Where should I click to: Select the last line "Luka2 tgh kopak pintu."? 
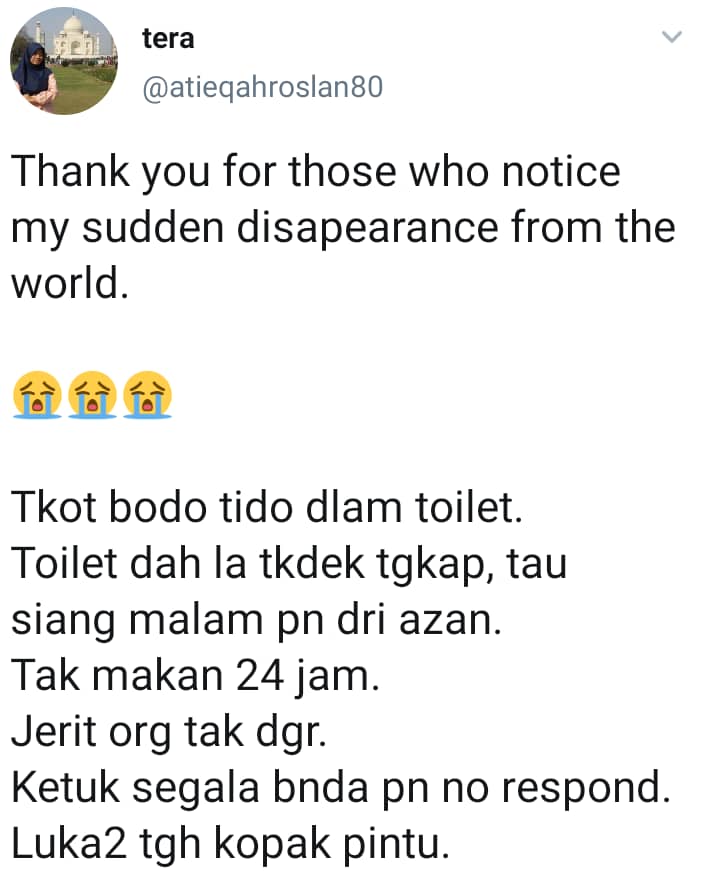click(230, 844)
